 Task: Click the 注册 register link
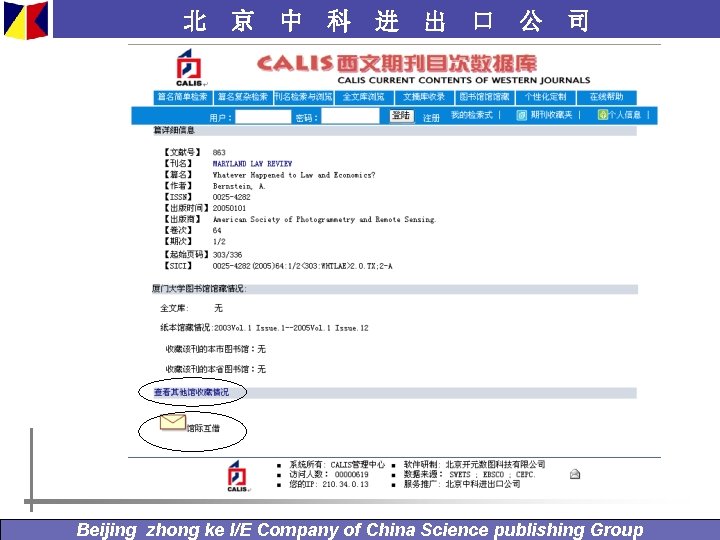431,118
